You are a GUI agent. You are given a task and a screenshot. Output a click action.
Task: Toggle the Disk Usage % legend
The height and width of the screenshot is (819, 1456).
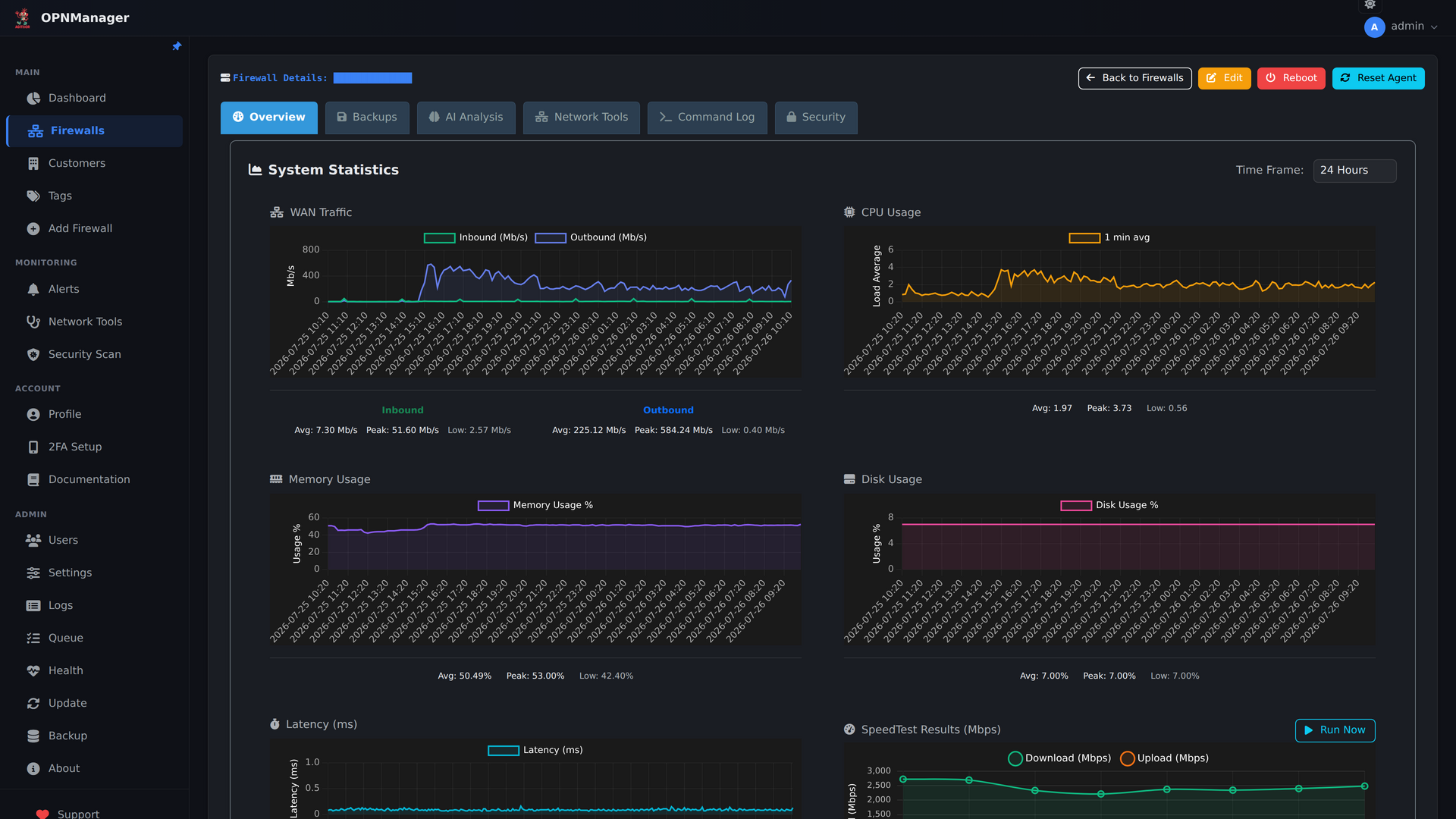point(1109,505)
